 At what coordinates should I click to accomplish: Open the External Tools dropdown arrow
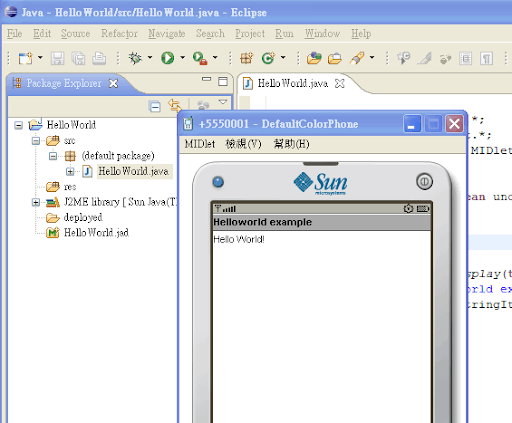pos(215,57)
